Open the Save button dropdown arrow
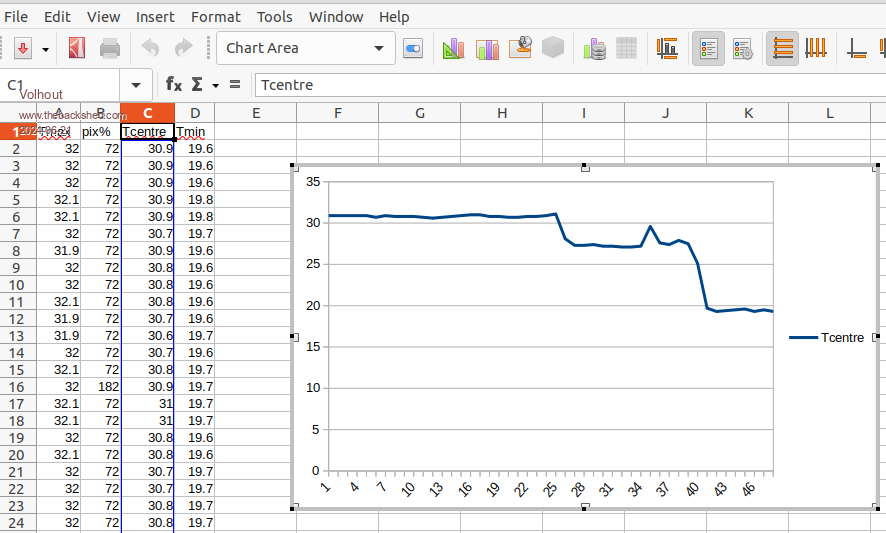The width and height of the screenshot is (886, 533). (x=45, y=48)
